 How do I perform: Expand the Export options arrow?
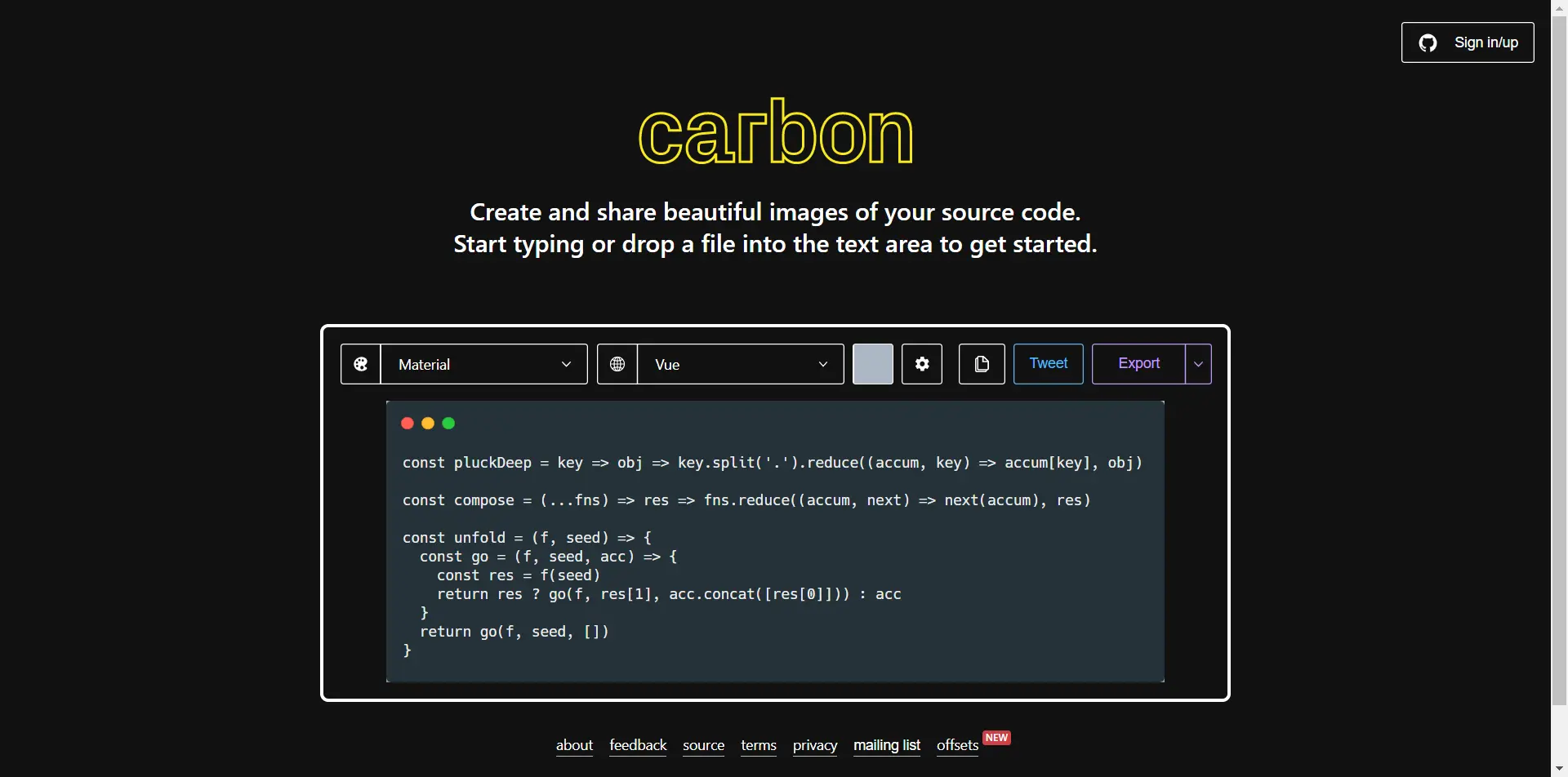click(1198, 364)
